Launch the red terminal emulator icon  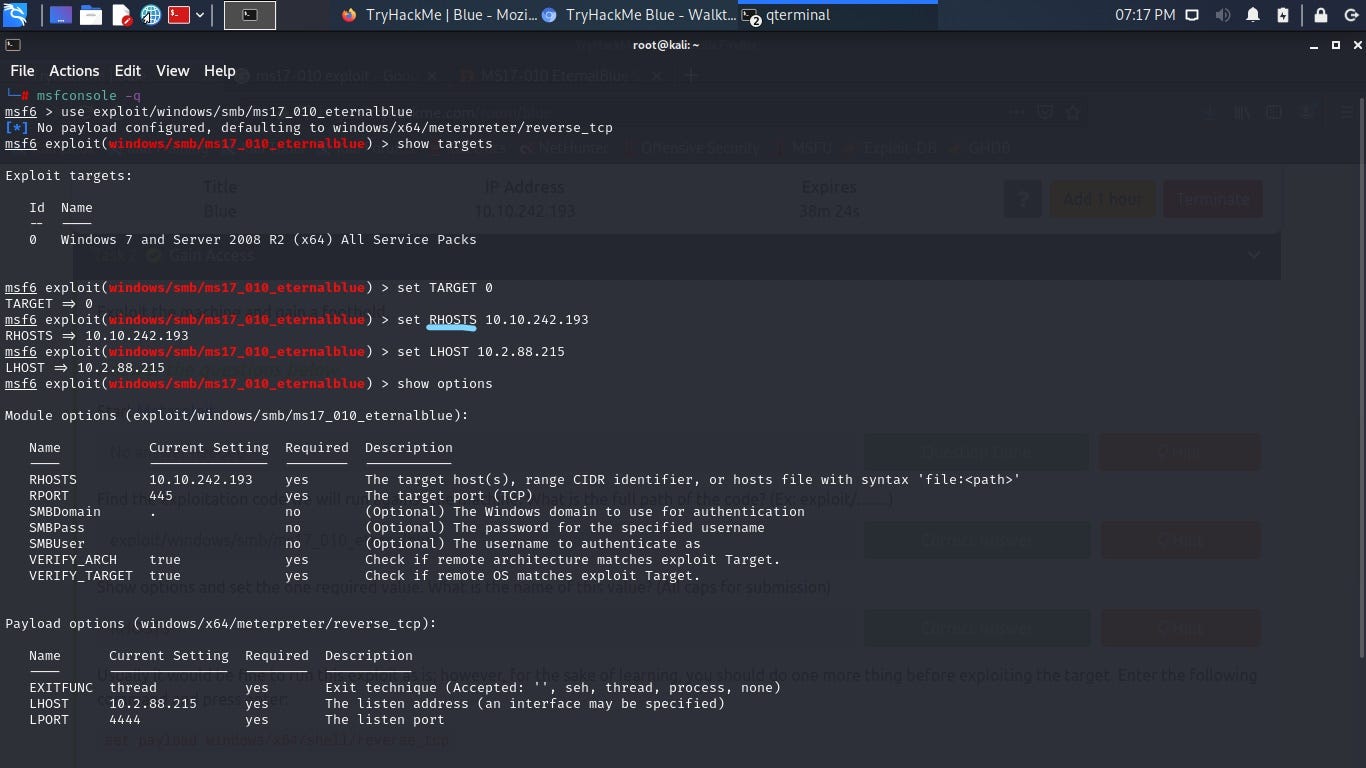[179, 15]
